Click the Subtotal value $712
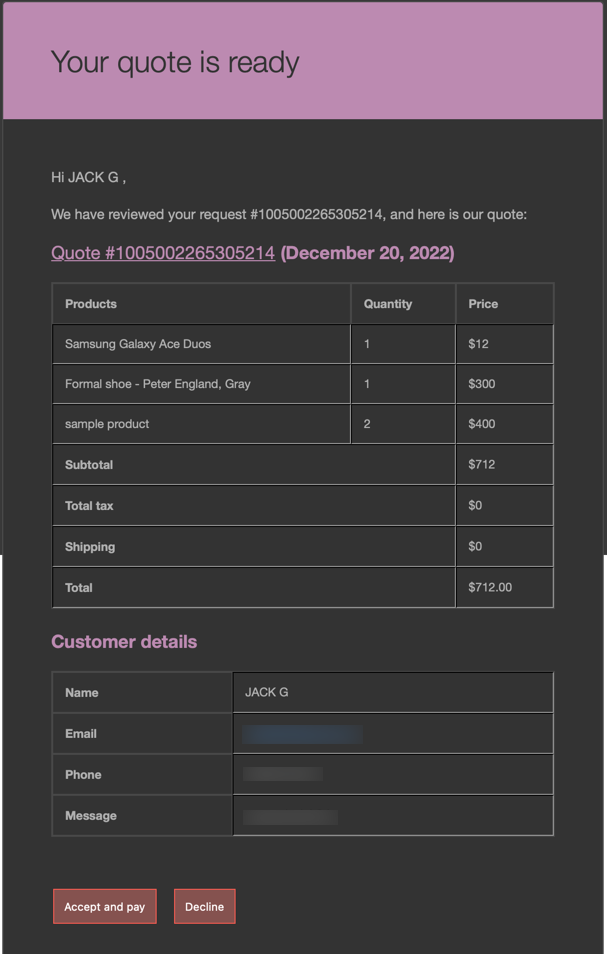Image resolution: width=607 pixels, height=954 pixels. pyautogui.click(x=482, y=465)
